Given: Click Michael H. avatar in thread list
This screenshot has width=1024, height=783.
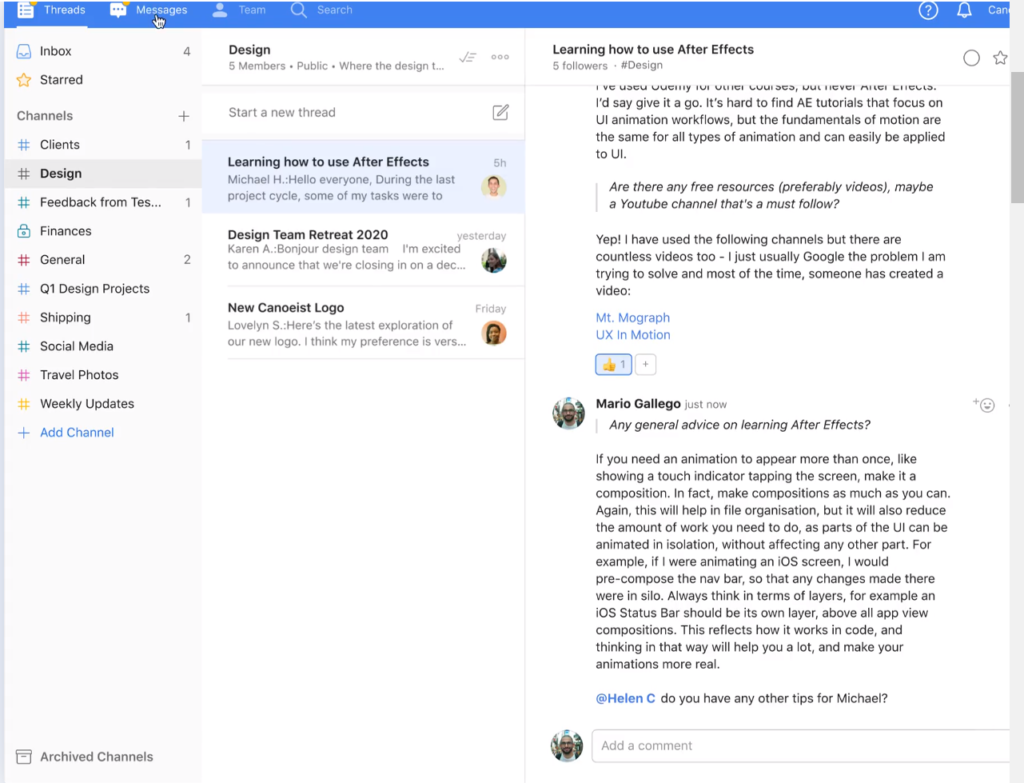Looking at the screenshot, I should click(x=494, y=187).
